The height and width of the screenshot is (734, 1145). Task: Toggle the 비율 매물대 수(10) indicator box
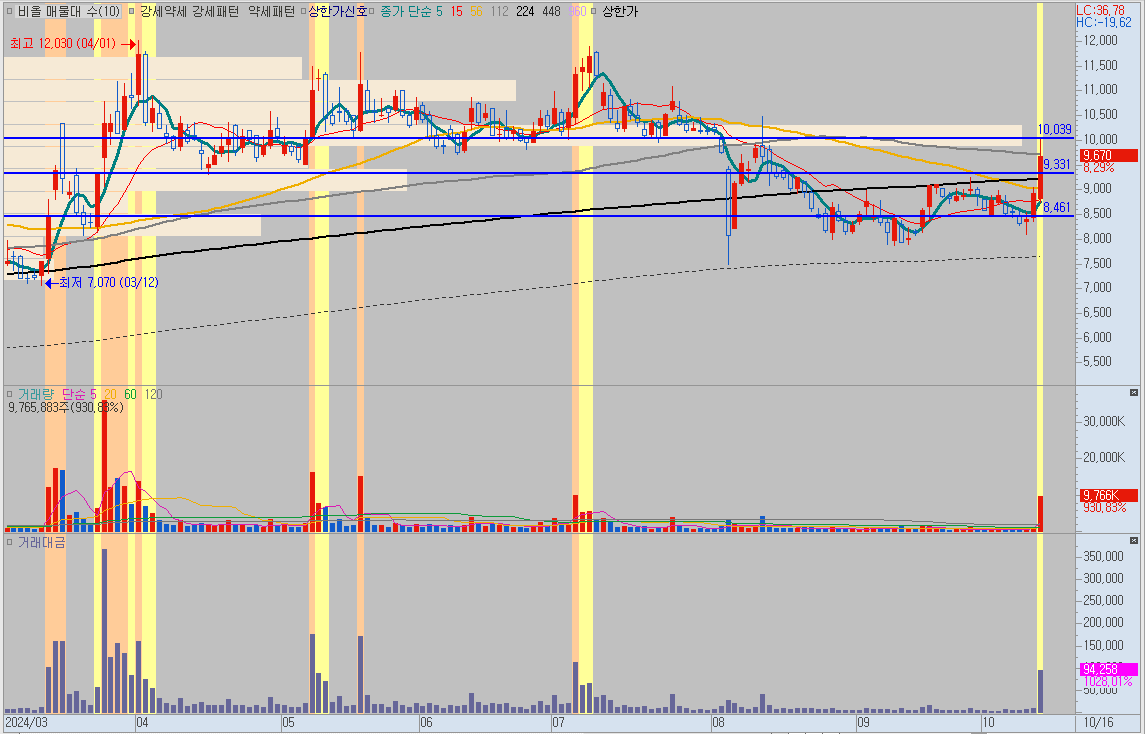(x=9, y=12)
